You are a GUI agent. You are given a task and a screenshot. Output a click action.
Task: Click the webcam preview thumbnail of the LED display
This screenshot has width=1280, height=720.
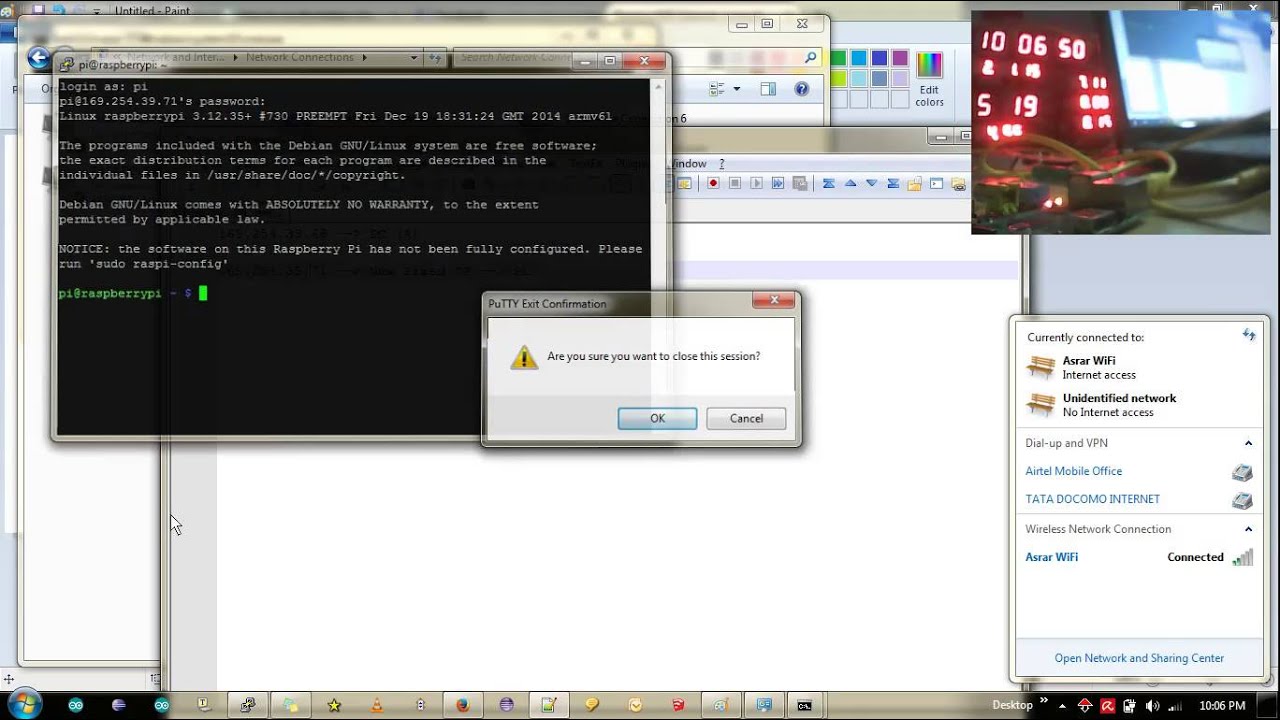coord(1120,123)
